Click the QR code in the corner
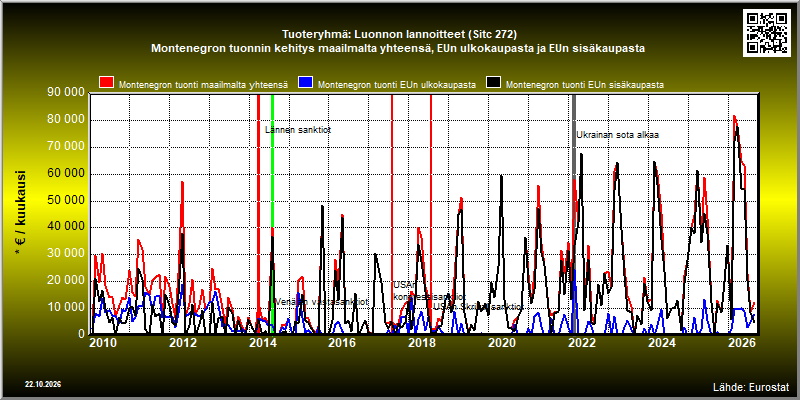The height and width of the screenshot is (400, 800). (x=769, y=32)
